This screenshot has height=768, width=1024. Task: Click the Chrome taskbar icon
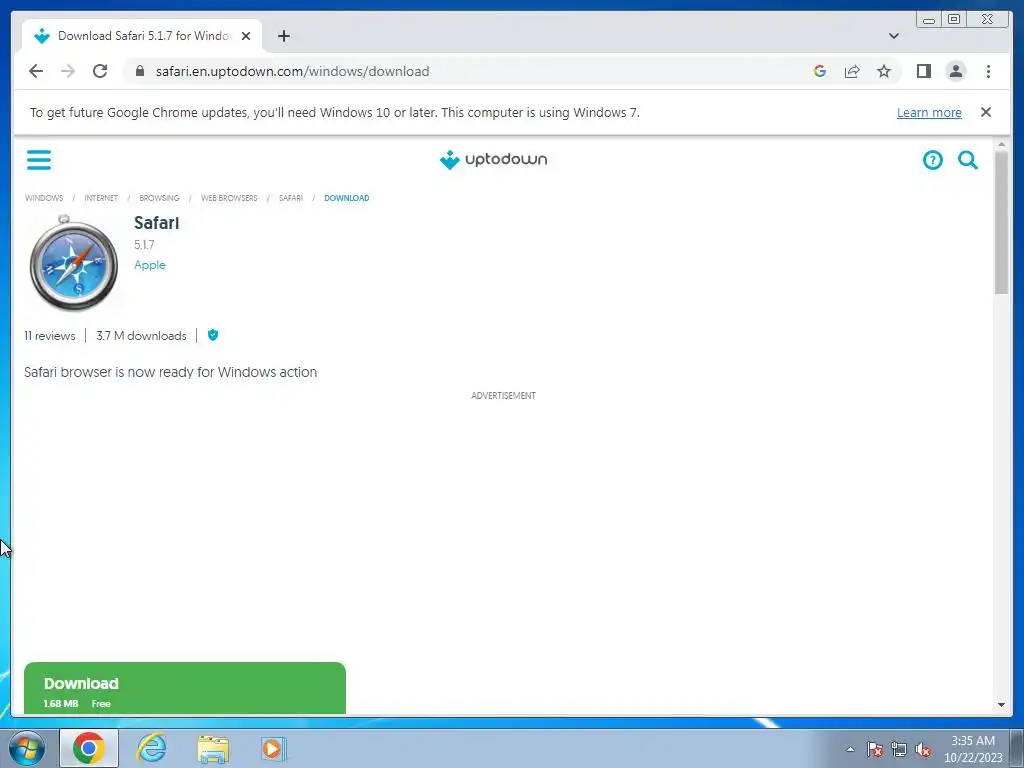(89, 748)
